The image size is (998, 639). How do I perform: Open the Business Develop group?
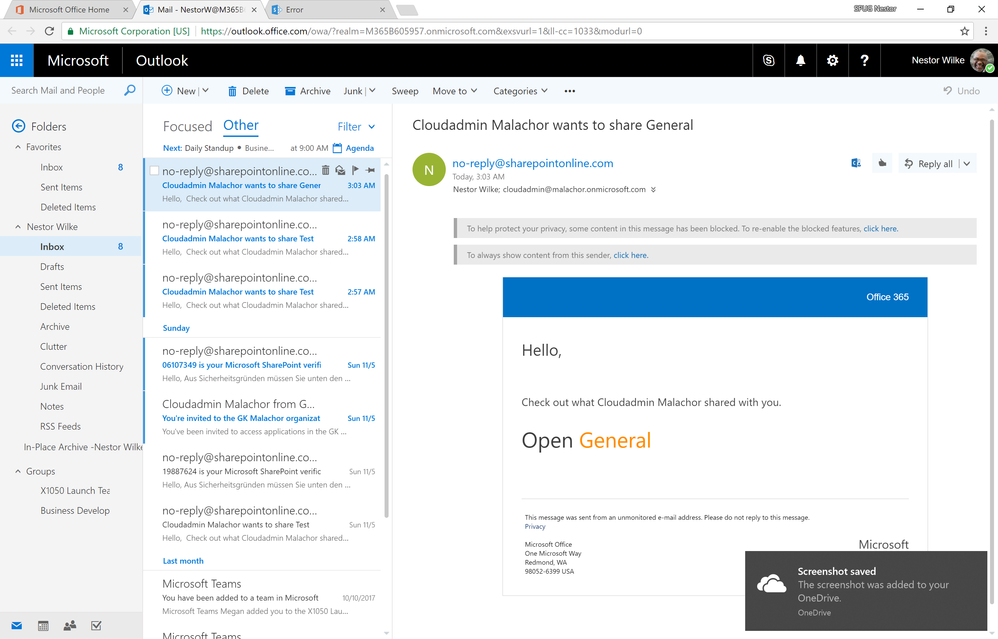[x=75, y=510]
